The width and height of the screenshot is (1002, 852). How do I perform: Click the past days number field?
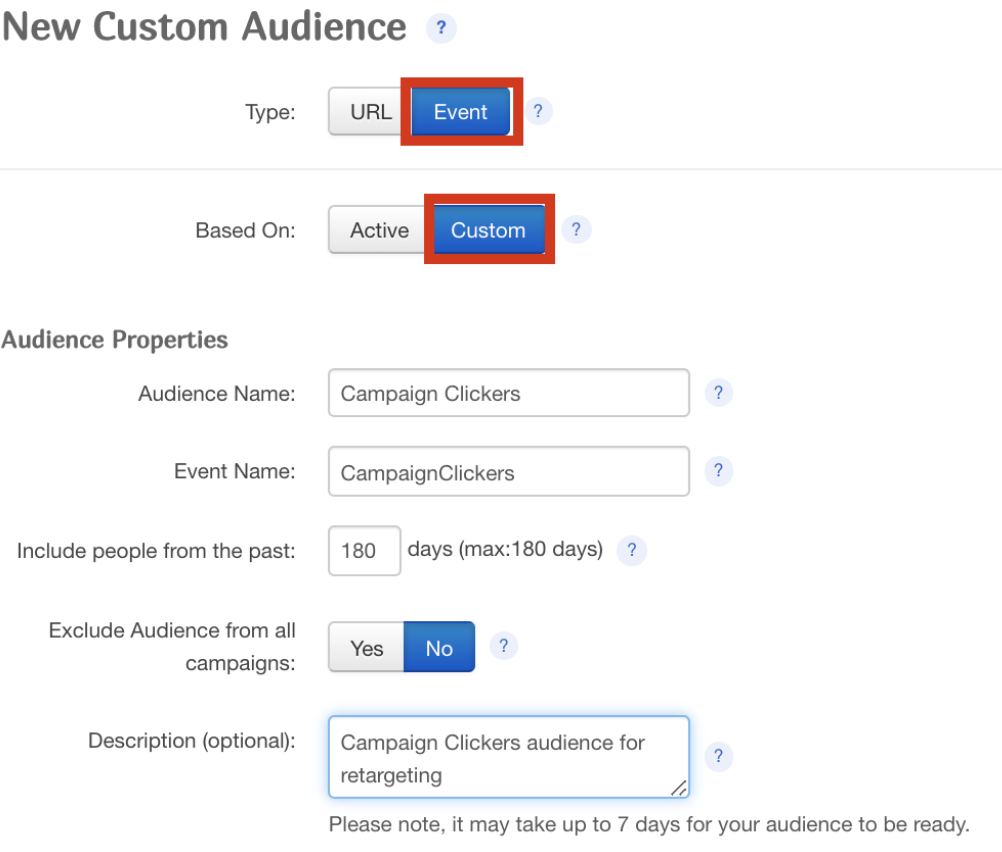(364, 550)
